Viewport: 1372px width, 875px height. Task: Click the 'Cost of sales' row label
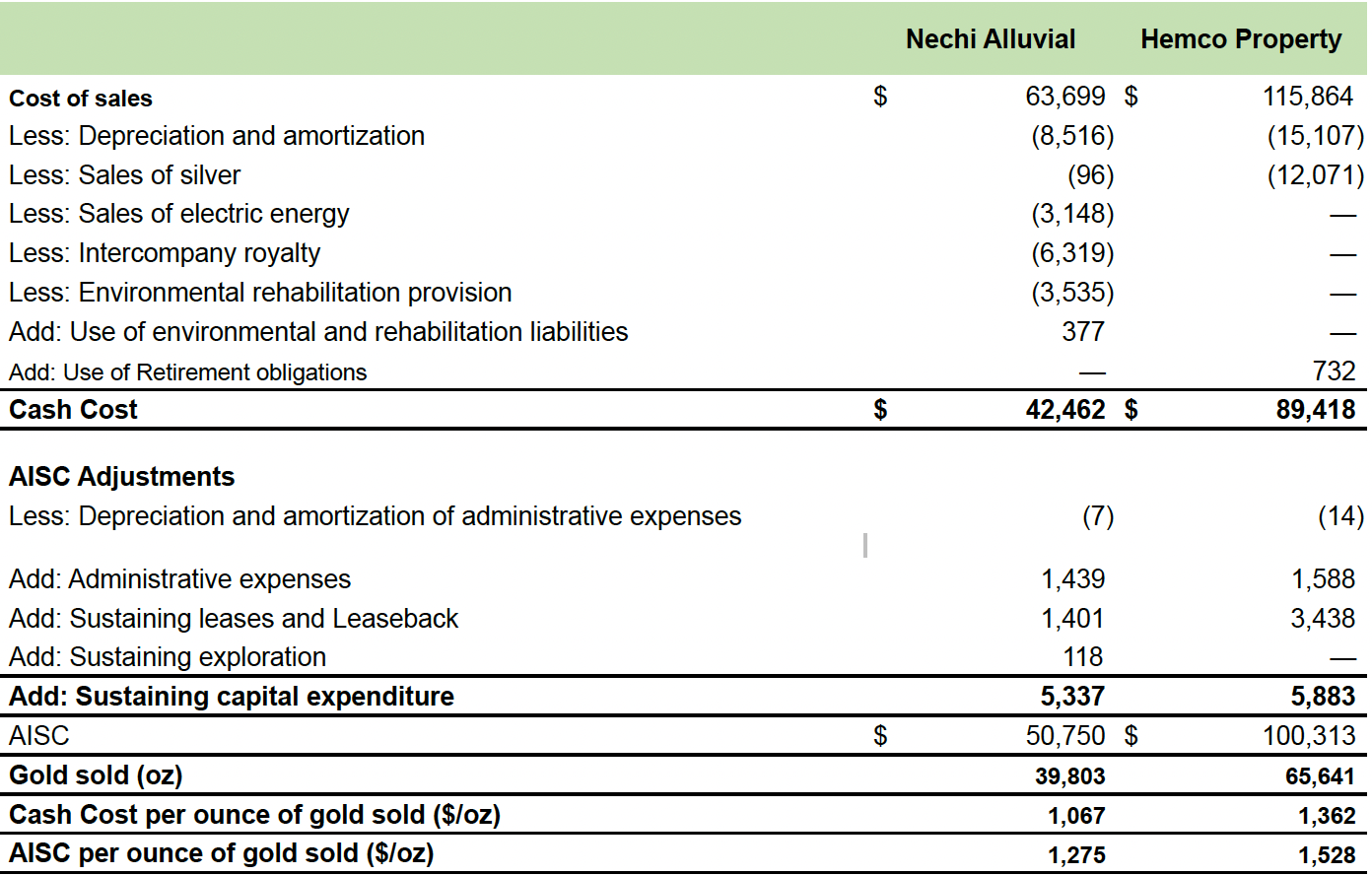81,99
